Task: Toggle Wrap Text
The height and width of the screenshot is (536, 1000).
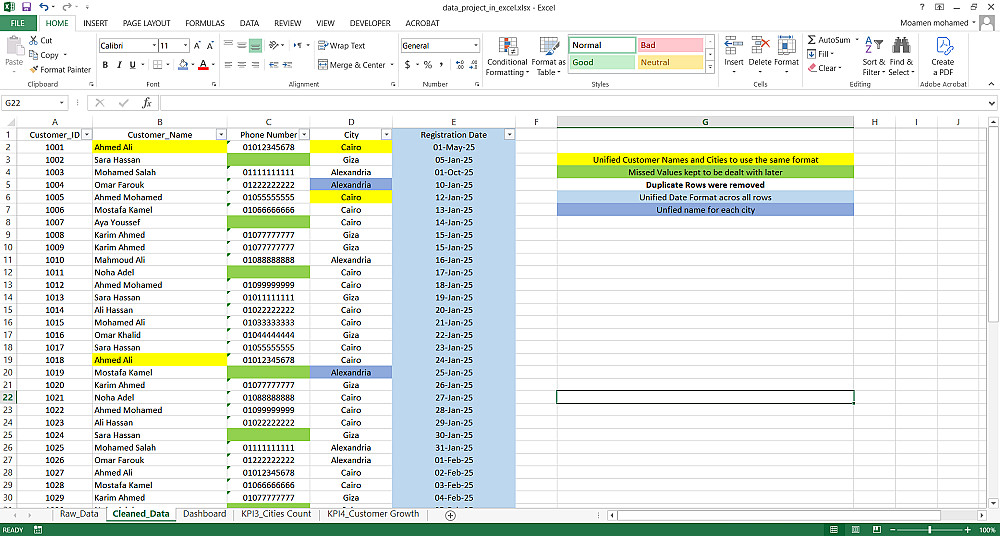Action: click(342, 46)
